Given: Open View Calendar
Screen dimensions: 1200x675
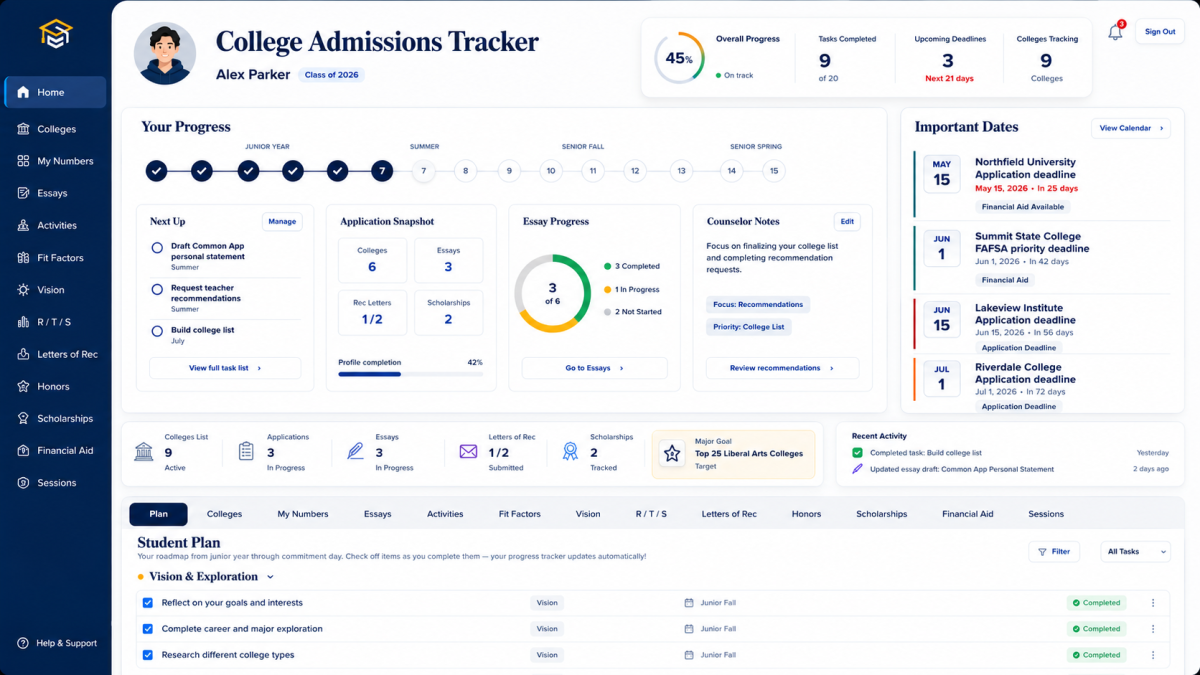Looking at the screenshot, I should 1131,128.
